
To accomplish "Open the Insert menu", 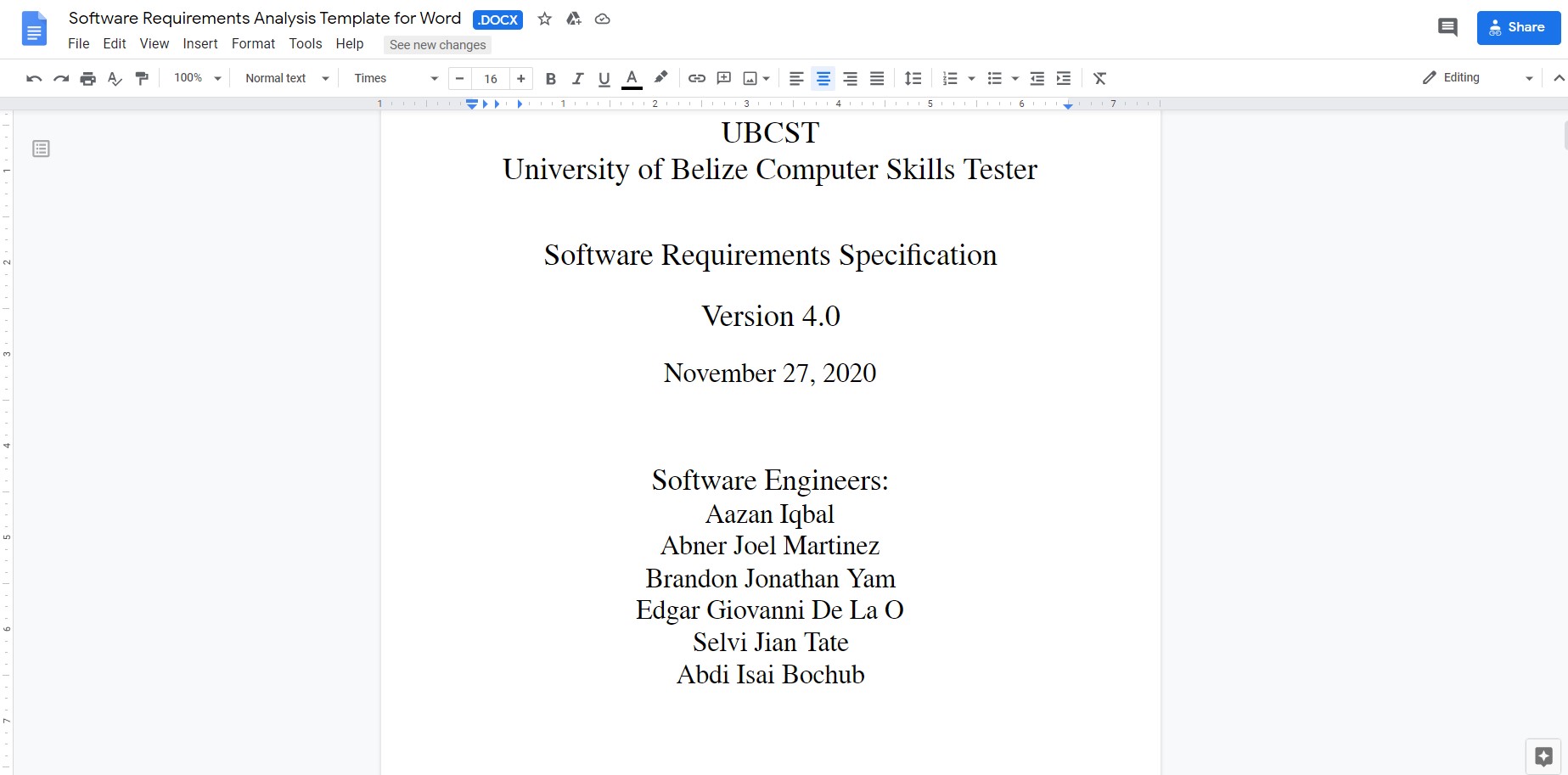I will (200, 43).
